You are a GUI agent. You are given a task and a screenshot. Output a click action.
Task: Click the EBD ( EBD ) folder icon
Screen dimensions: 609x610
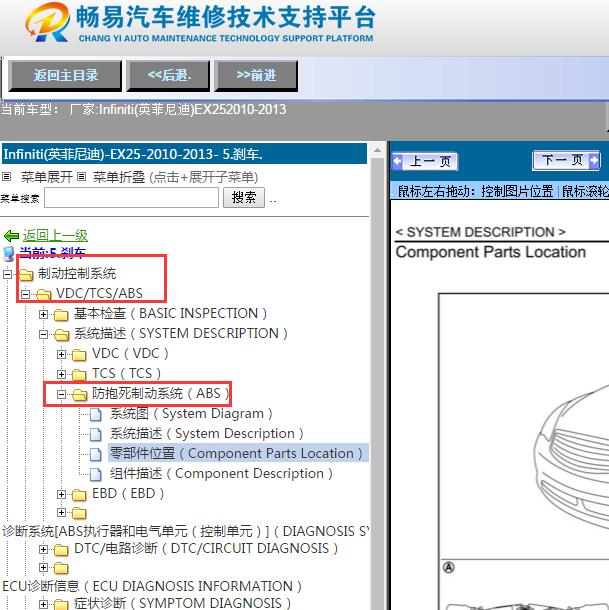(79, 494)
